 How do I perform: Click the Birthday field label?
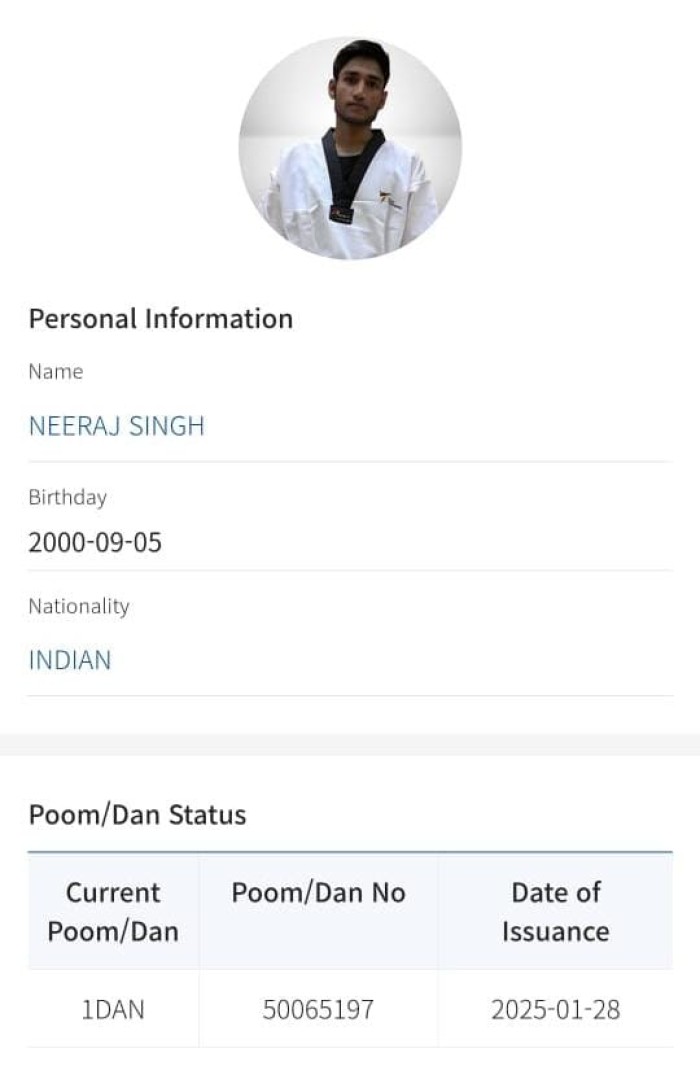click(67, 497)
